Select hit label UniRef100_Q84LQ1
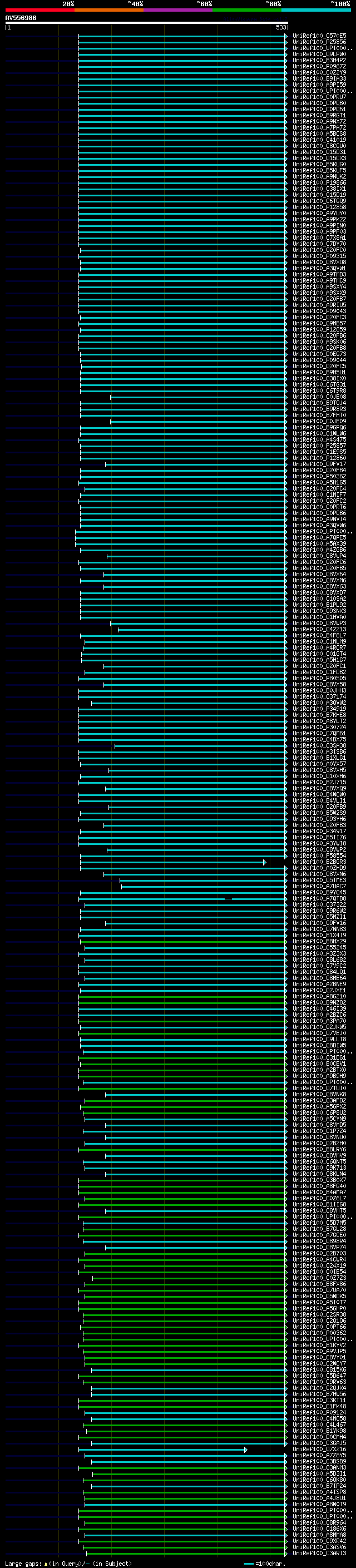356x1568 pixels. click(319, 972)
